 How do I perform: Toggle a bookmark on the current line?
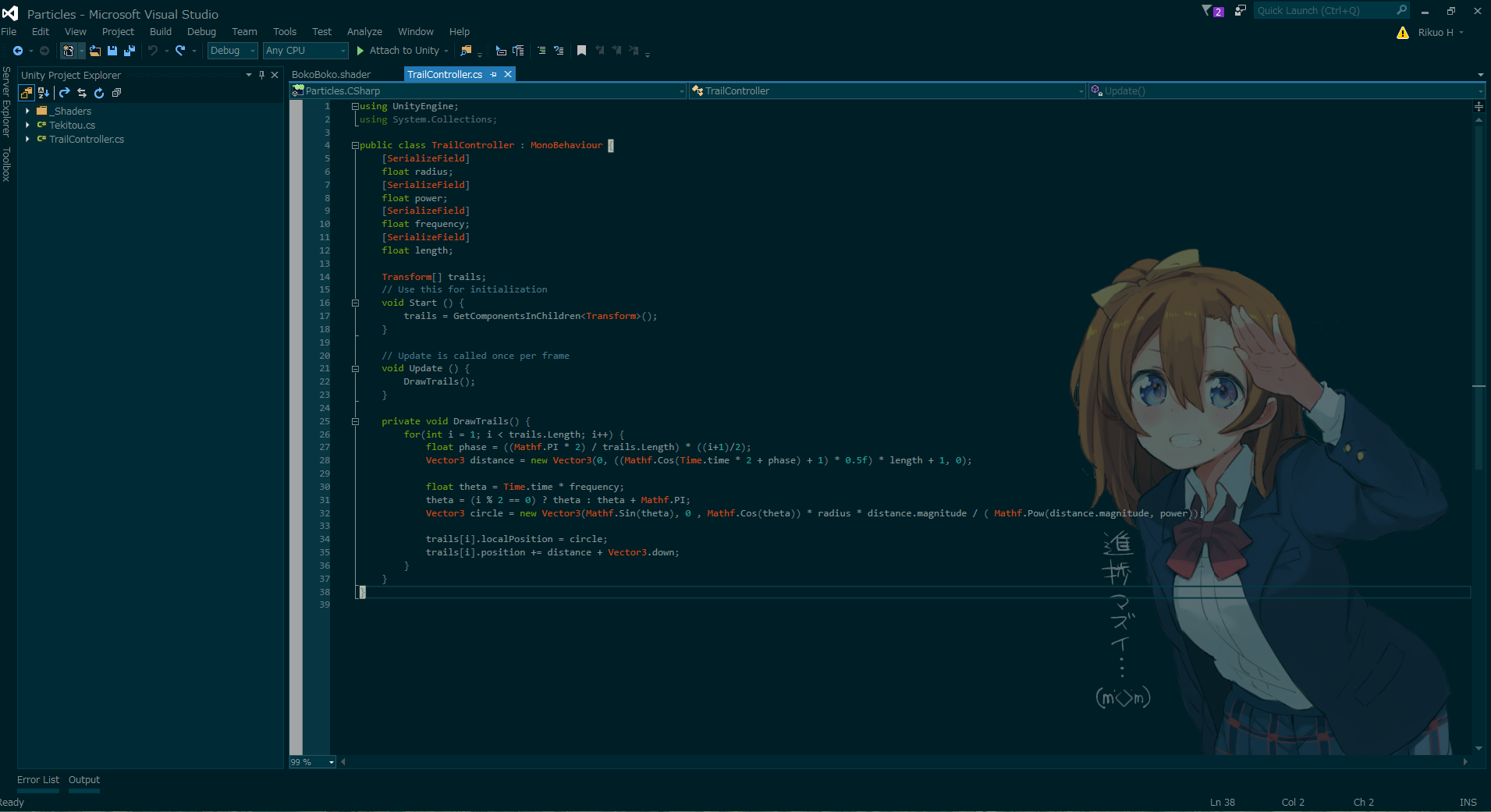coord(582,50)
